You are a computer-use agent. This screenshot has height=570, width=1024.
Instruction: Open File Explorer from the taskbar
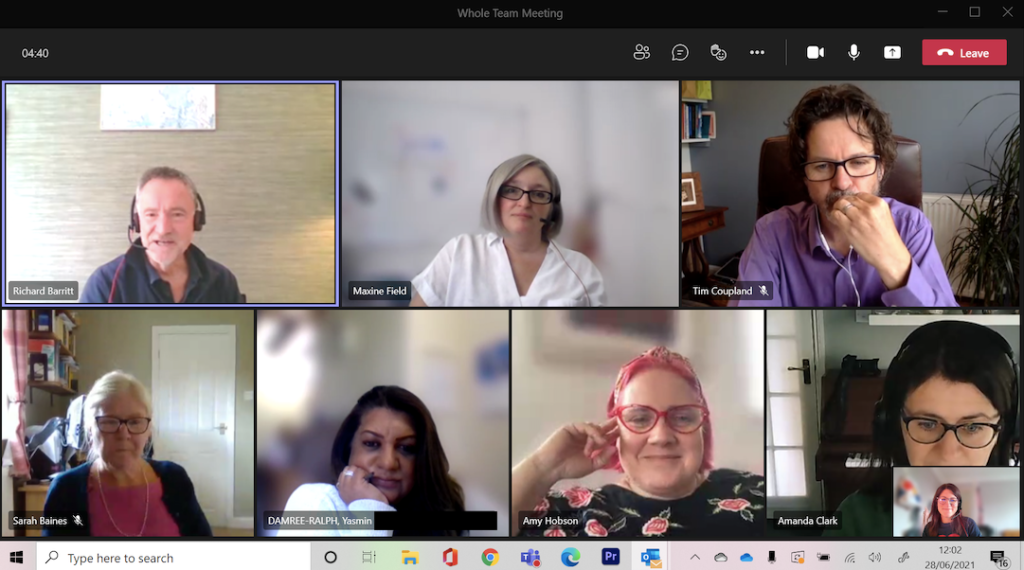pos(409,557)
